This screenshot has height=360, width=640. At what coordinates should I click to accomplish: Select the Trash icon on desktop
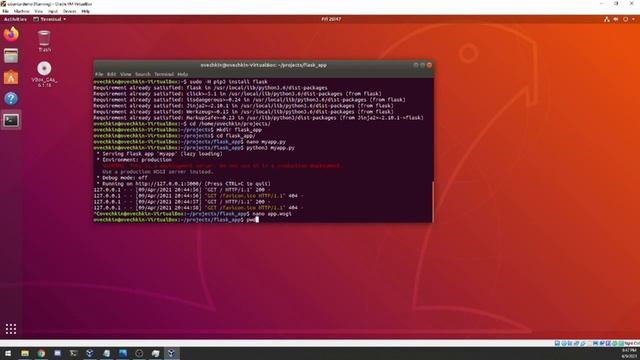click(44, 41)
